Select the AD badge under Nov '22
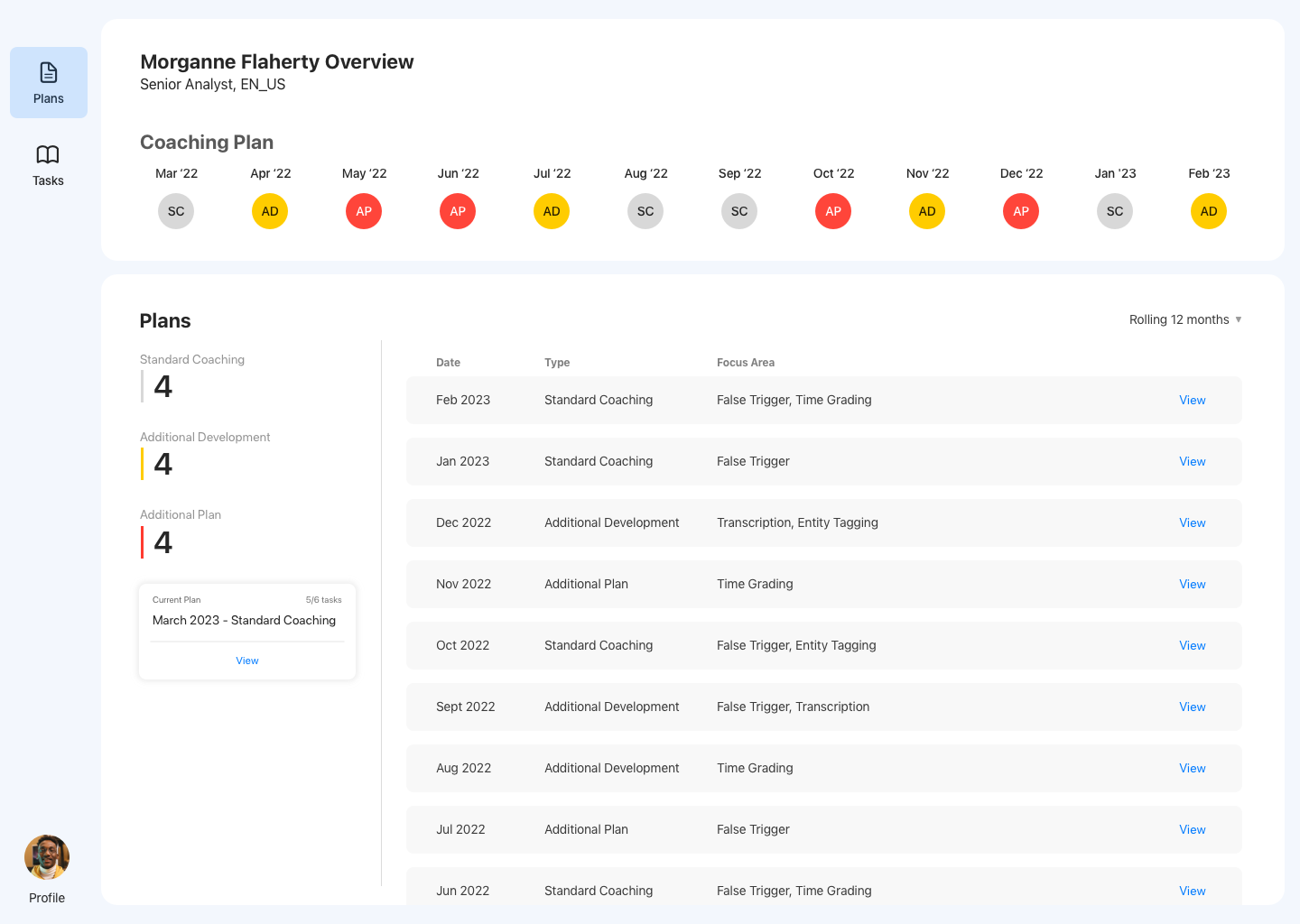The image size is (1300, 924). [927, 210]
